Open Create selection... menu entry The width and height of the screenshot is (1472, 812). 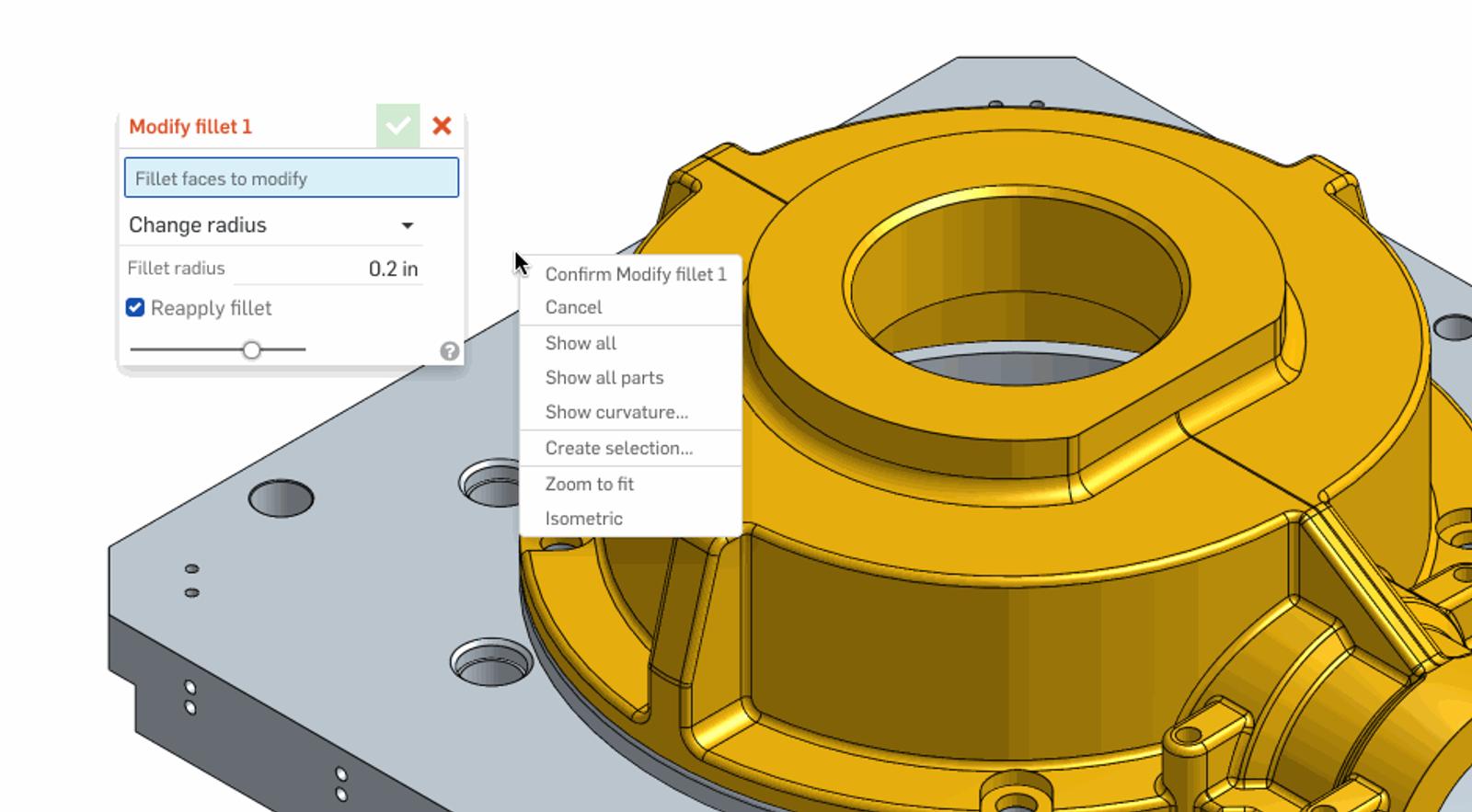[618, 448]
